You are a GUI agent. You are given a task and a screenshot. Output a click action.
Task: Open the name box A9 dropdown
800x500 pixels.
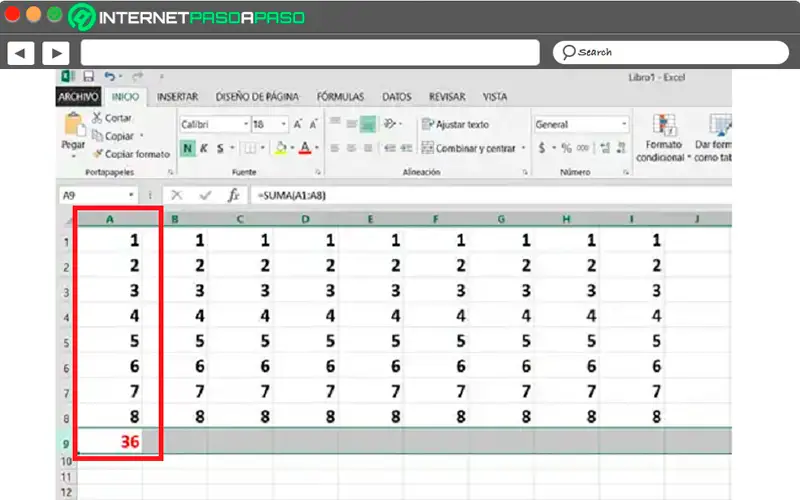click(x=131, y=195)
